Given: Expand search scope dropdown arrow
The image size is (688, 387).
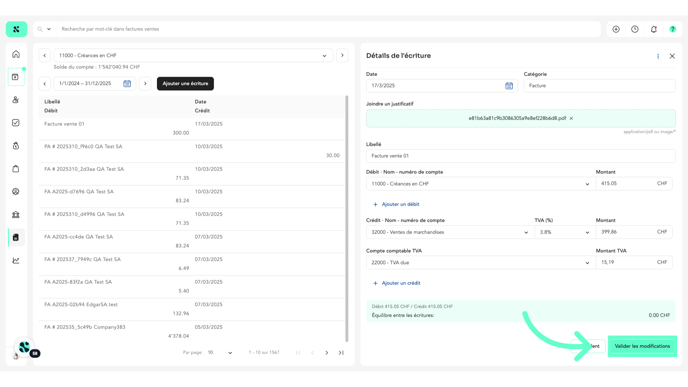Looking at the screenshot, I should [49, 29].
